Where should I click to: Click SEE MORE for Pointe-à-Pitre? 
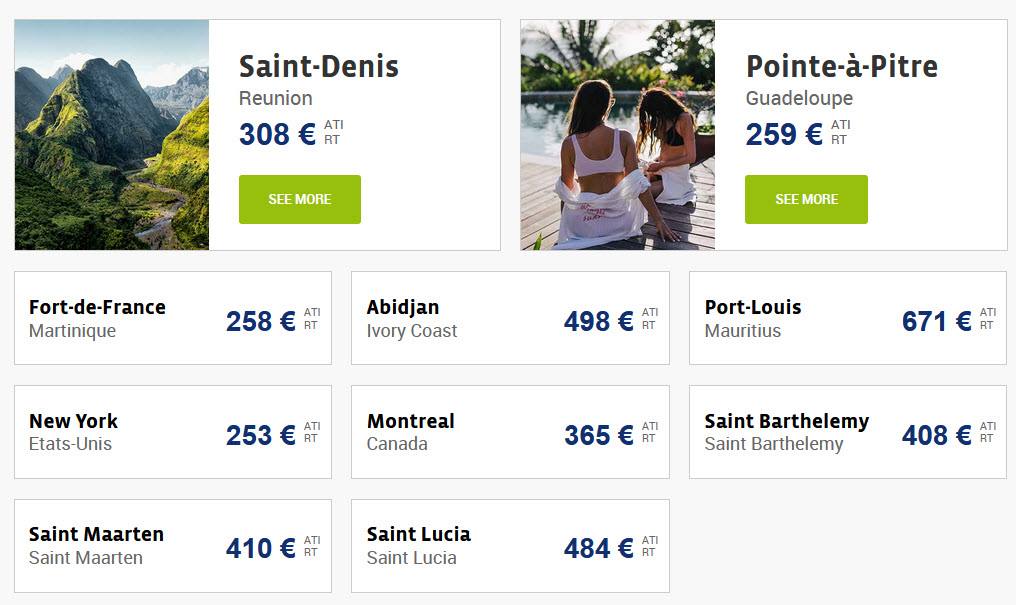point(806,200)
